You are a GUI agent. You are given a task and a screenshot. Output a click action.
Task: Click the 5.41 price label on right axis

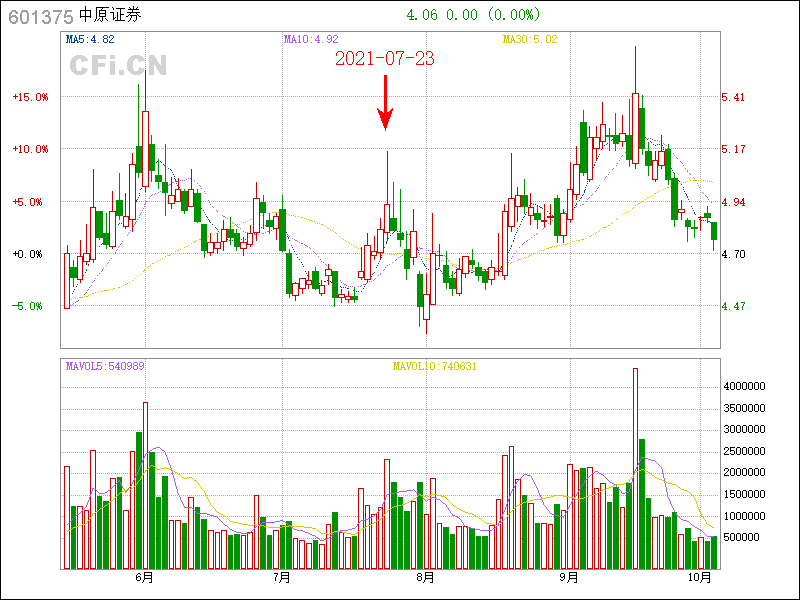pyautogui.click(x=733, y=97)
